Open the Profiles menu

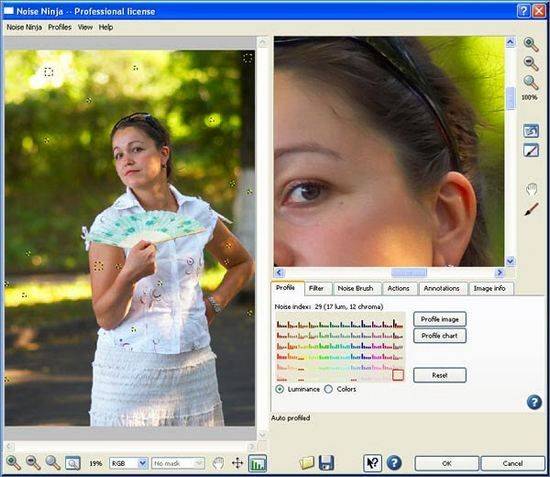click(60, 27)
